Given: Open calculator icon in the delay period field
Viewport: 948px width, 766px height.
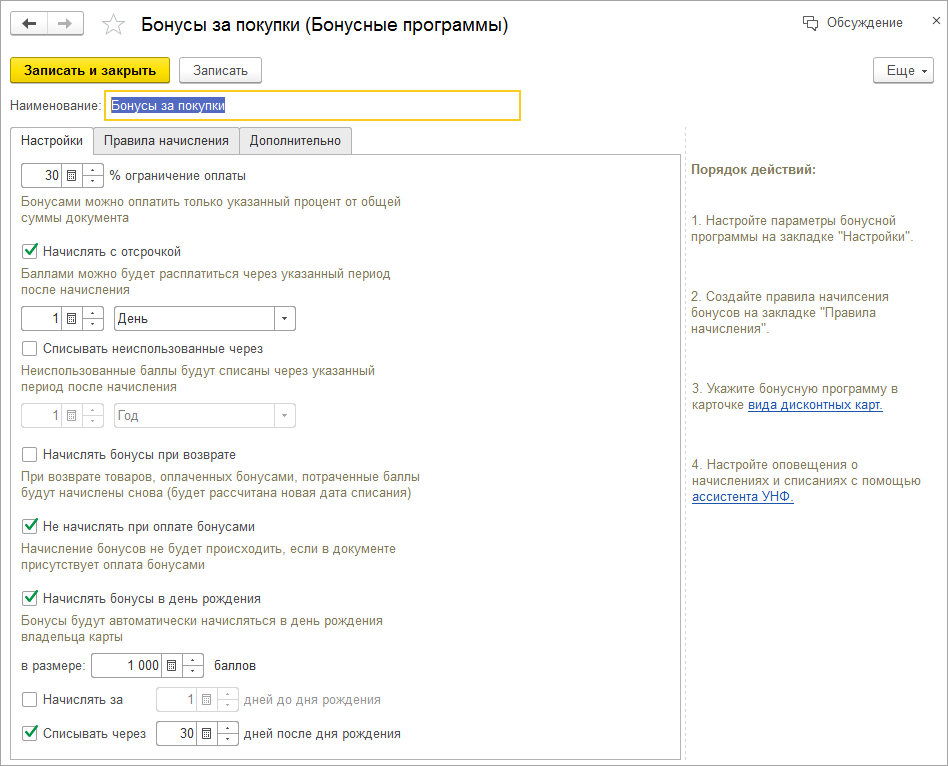Looking at the screenshot, I should coord(71,319).
